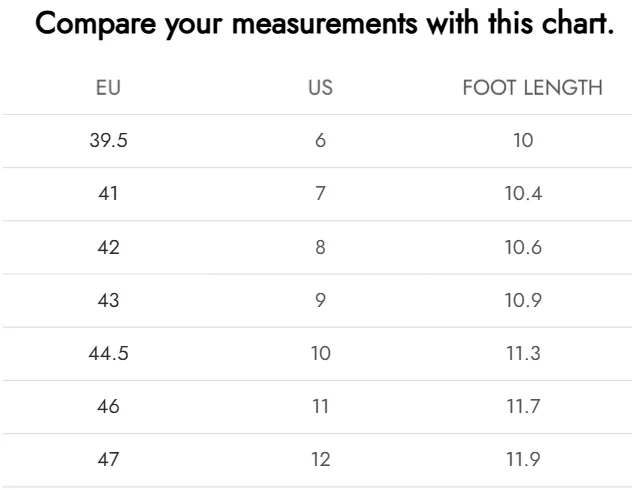Click the foot length 10.4 value

click(523, 193)
